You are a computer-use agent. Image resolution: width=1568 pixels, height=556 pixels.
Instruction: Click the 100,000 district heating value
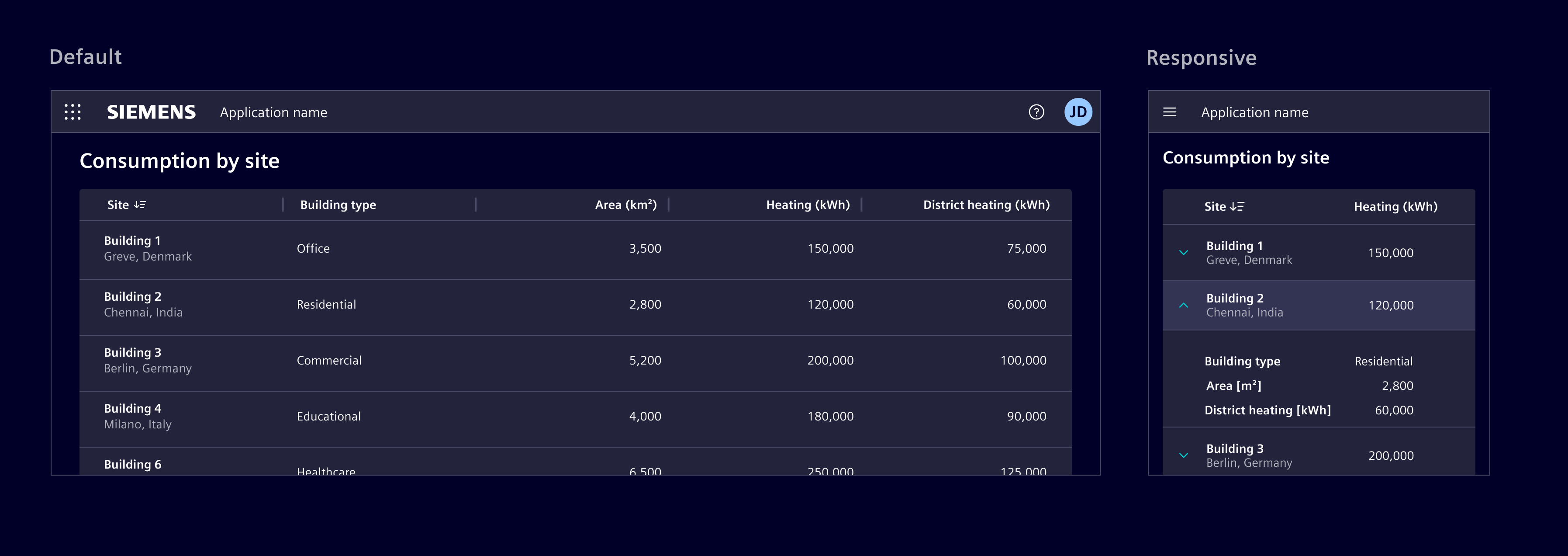coord(1023,361)
